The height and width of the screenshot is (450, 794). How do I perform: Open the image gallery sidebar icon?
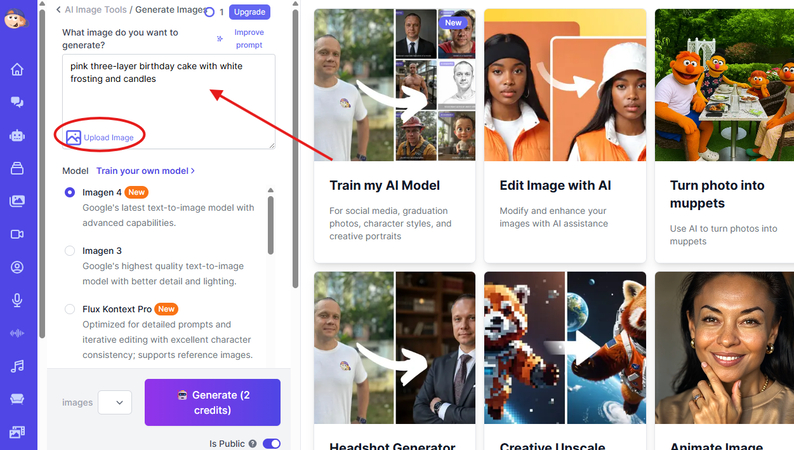[17, 201]
